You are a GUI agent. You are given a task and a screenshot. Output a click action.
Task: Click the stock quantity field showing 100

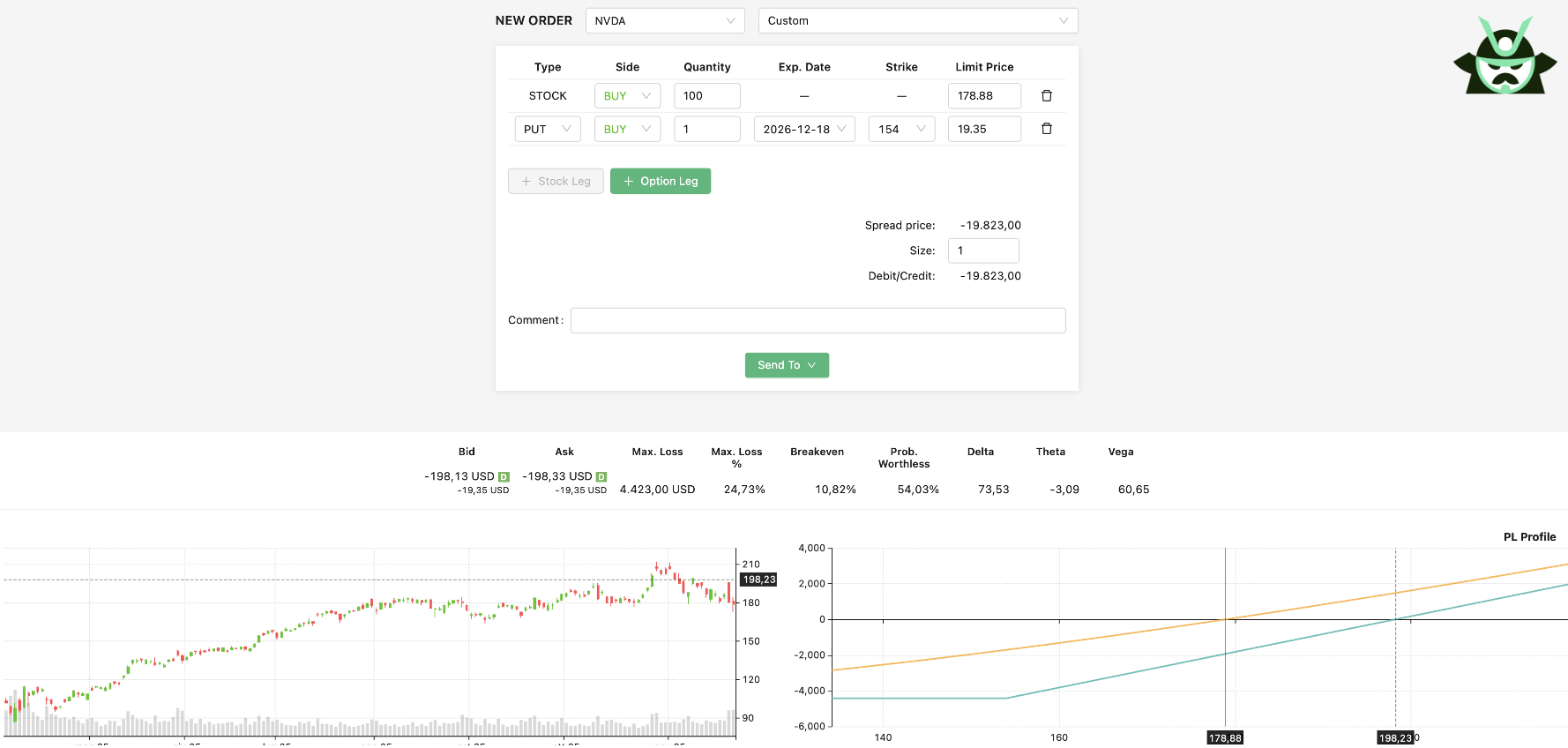(x=706, y=95)
